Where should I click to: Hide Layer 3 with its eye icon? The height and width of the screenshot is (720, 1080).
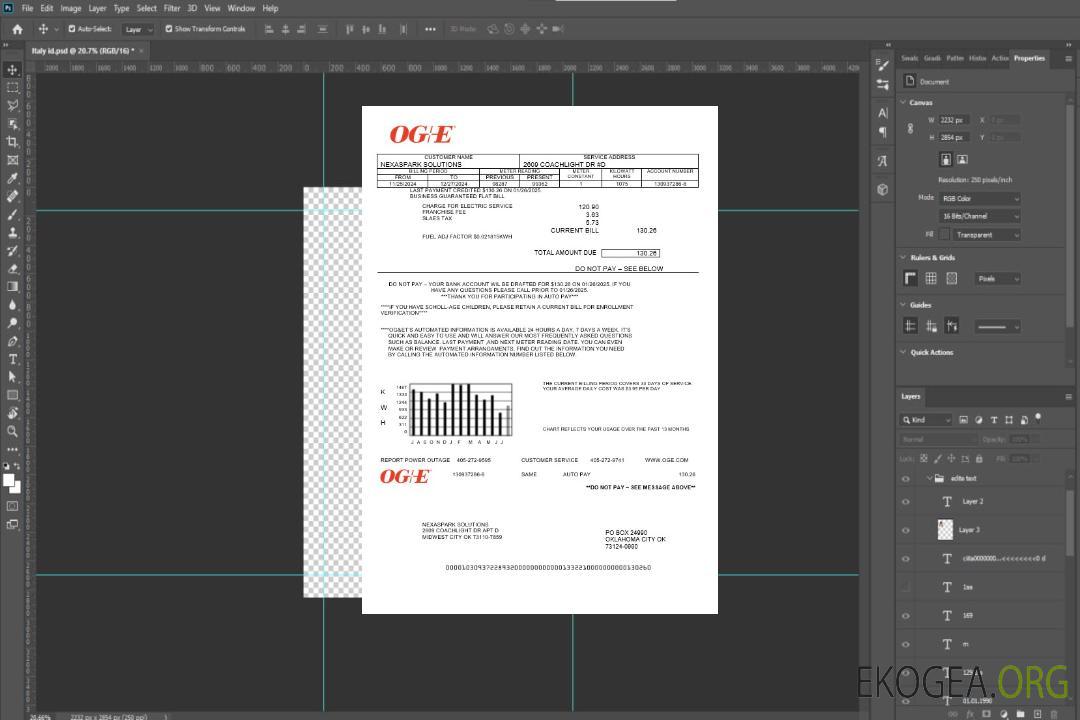905,530
